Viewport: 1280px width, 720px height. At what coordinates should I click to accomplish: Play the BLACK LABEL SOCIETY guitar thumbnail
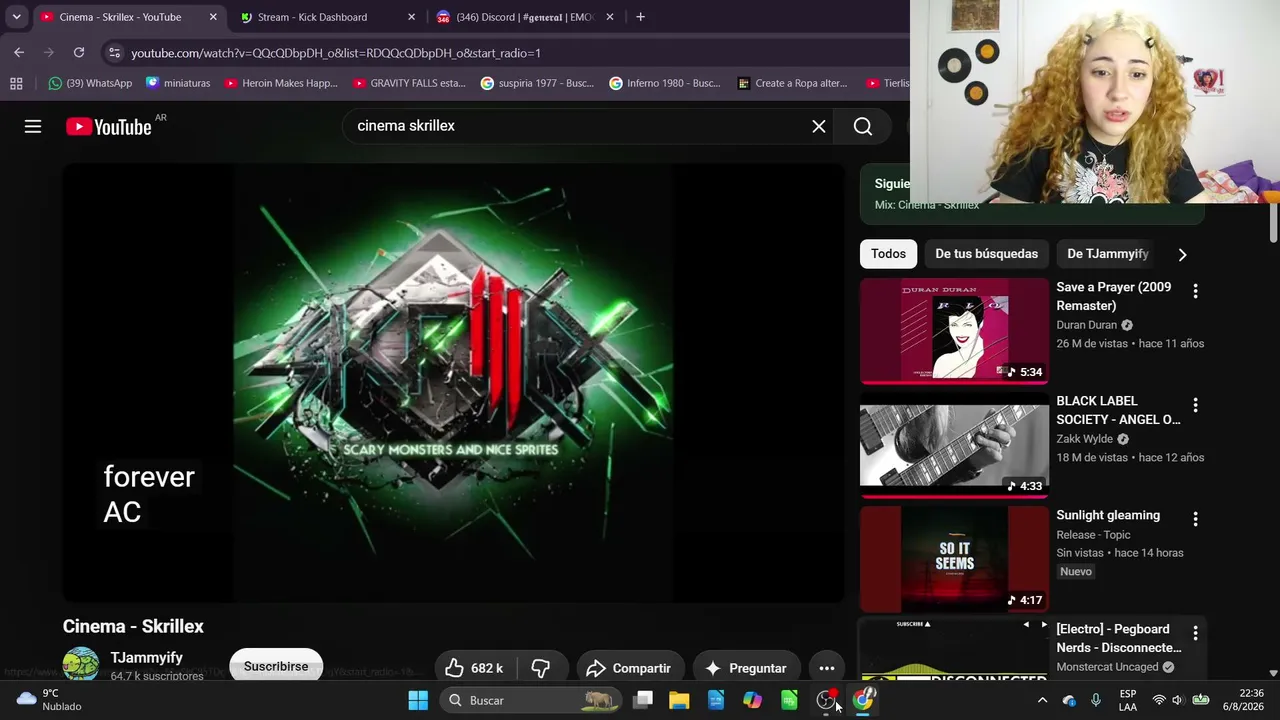(x=954, y=445)
